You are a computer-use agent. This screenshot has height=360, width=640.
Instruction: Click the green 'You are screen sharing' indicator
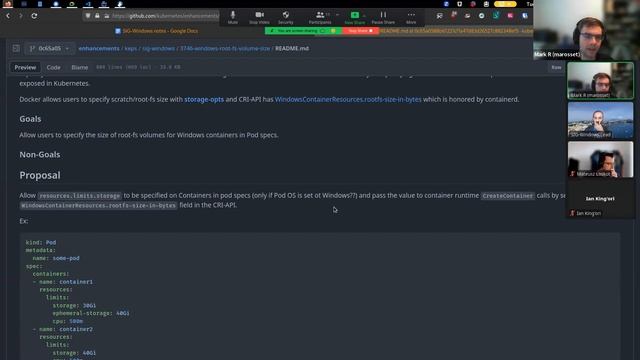[x=303, y=31]
